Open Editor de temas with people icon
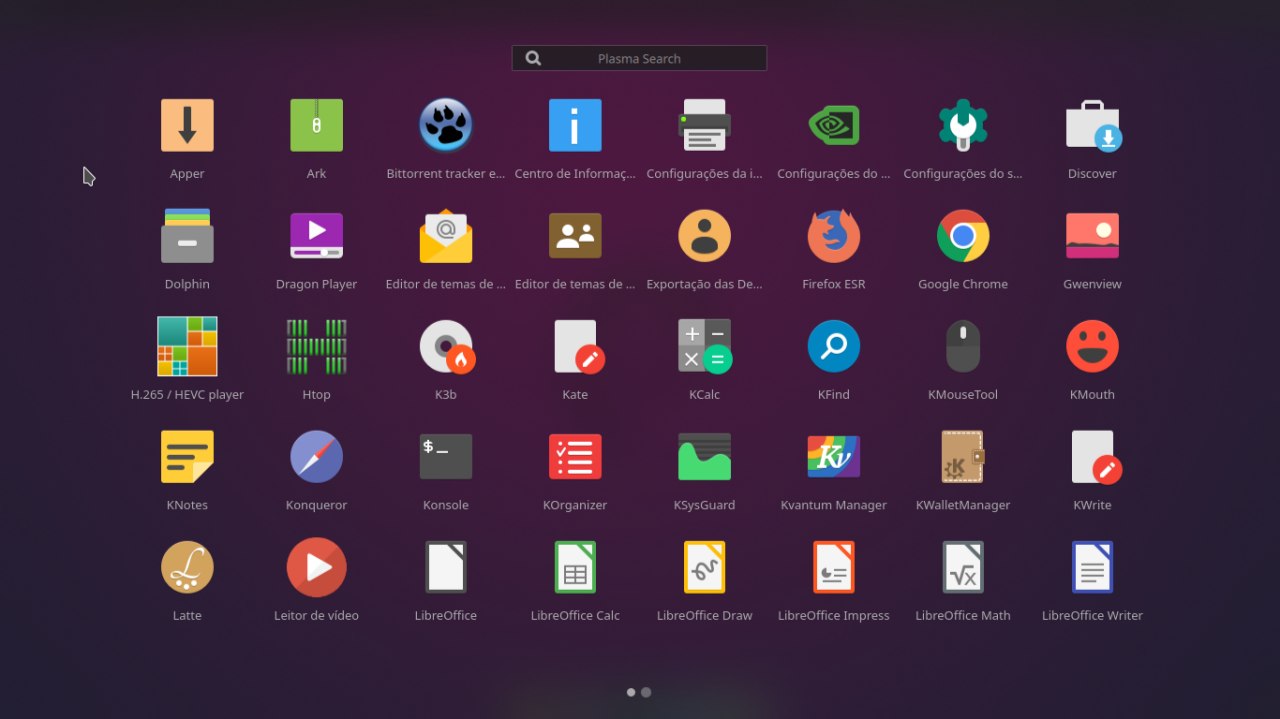Screen dimensions: 1280x719 pos(575,236)
